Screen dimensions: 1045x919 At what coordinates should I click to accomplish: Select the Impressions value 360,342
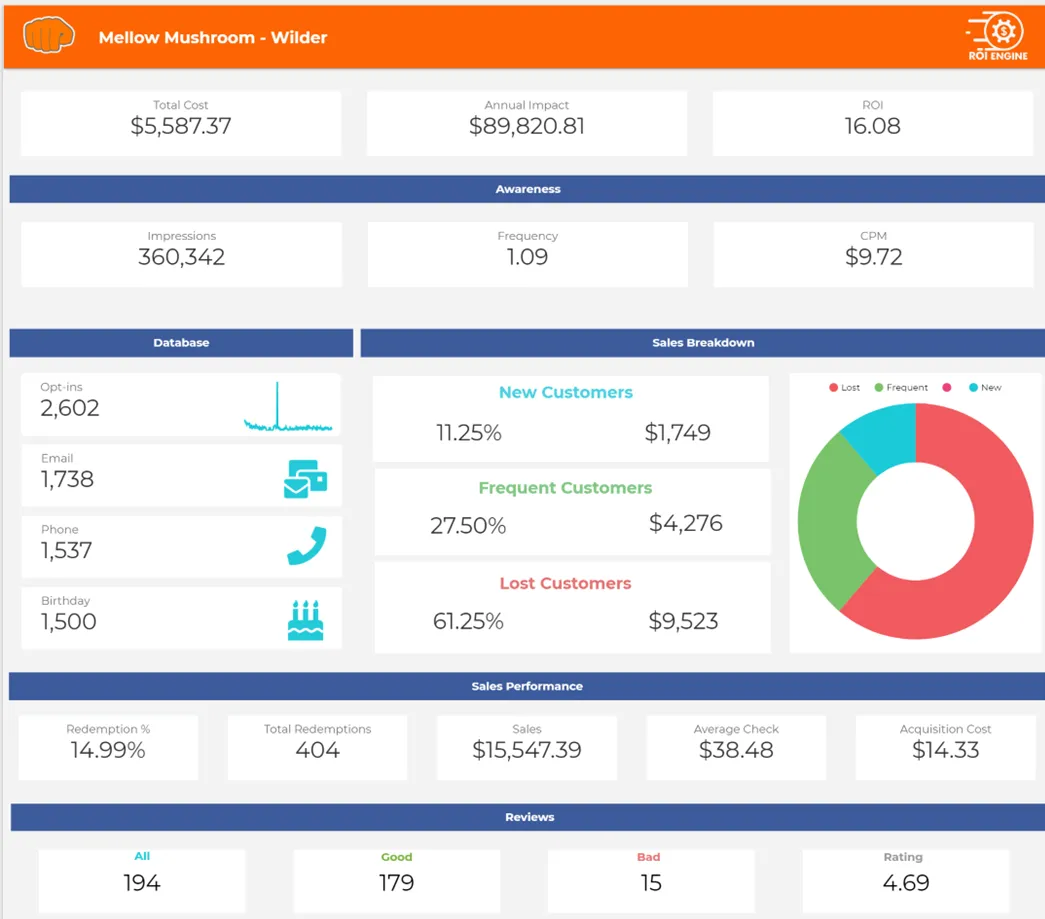[181, 257]
